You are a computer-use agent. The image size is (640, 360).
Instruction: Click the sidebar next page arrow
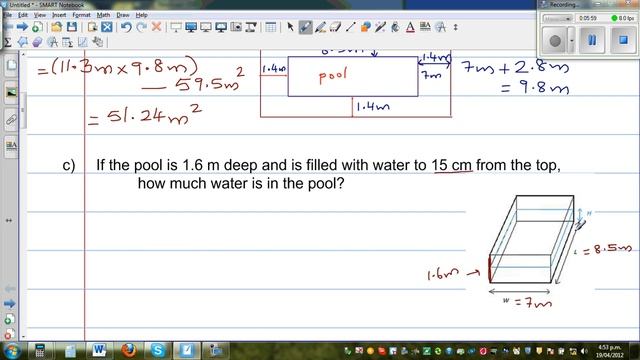click(x=9, y=304)
